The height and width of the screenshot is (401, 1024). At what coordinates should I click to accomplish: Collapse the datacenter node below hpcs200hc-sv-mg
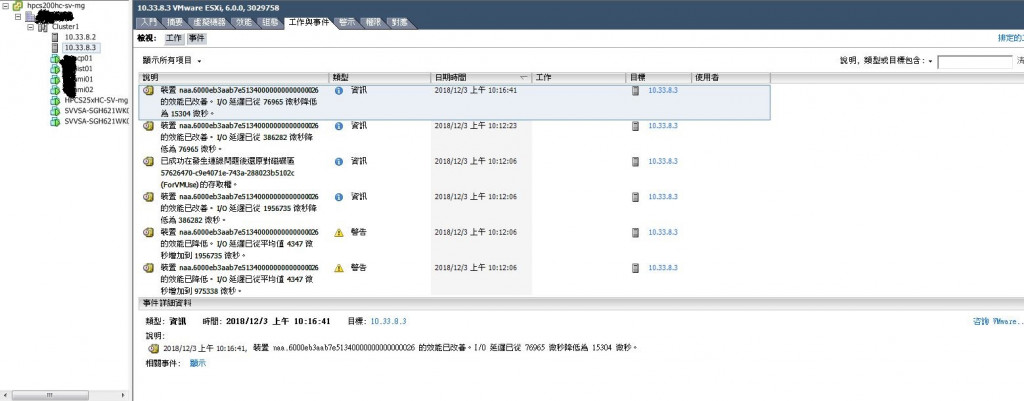coord(18,16)
